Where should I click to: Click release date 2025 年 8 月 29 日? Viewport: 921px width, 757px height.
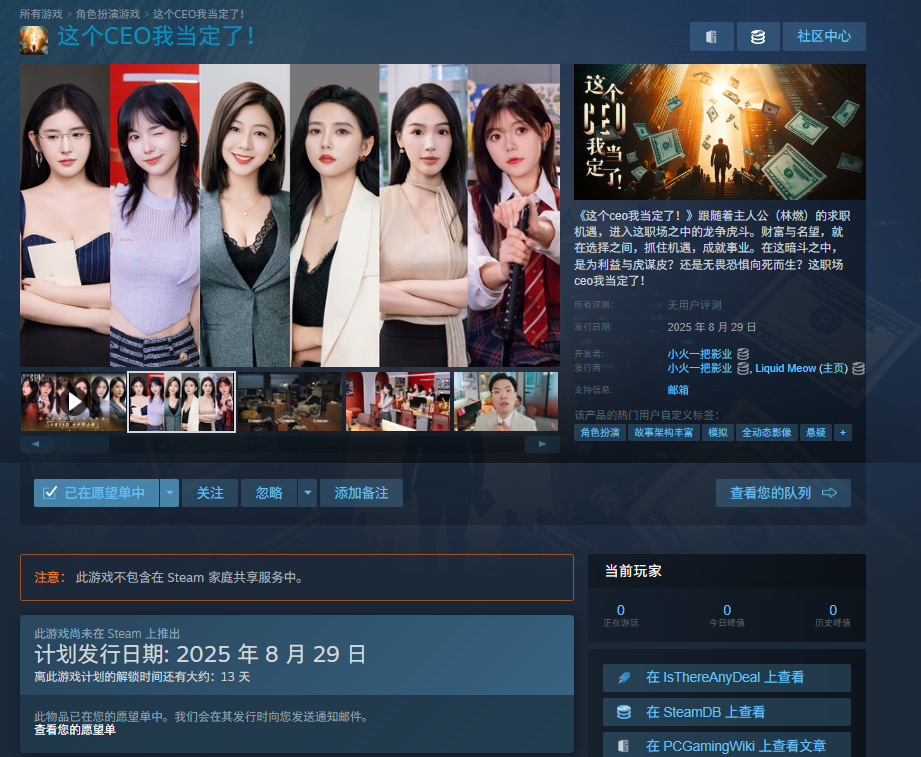tap(711, 327)
